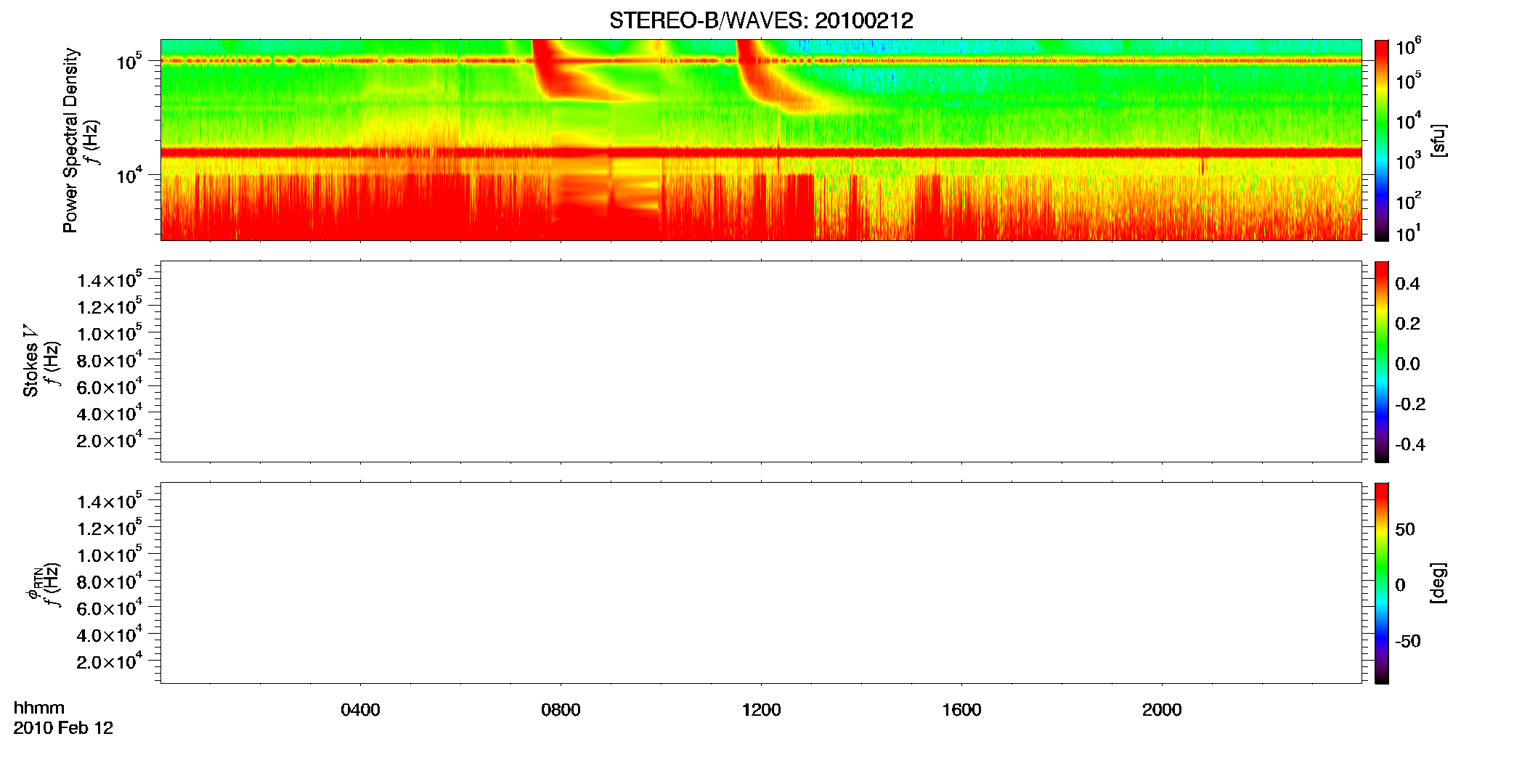Image resolution: width=1522 pixels, height=784 pixels.
Task: Click the sfu color scale bar
Action: (x=1382, y=140)
